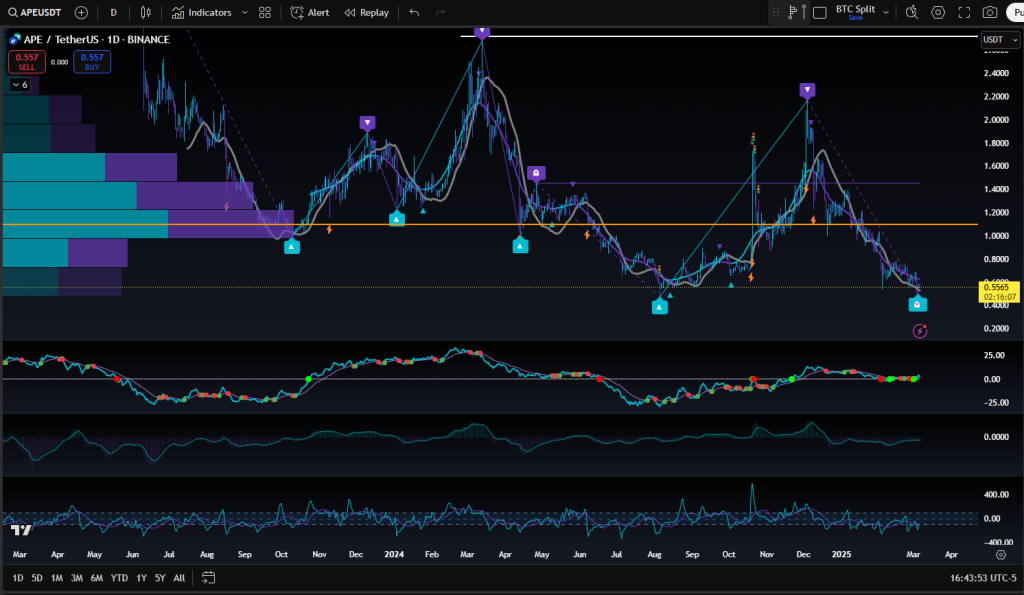This screenshot has height=595, width=1024.
Task: Select the 5Y date range
Action: point(160,578)
